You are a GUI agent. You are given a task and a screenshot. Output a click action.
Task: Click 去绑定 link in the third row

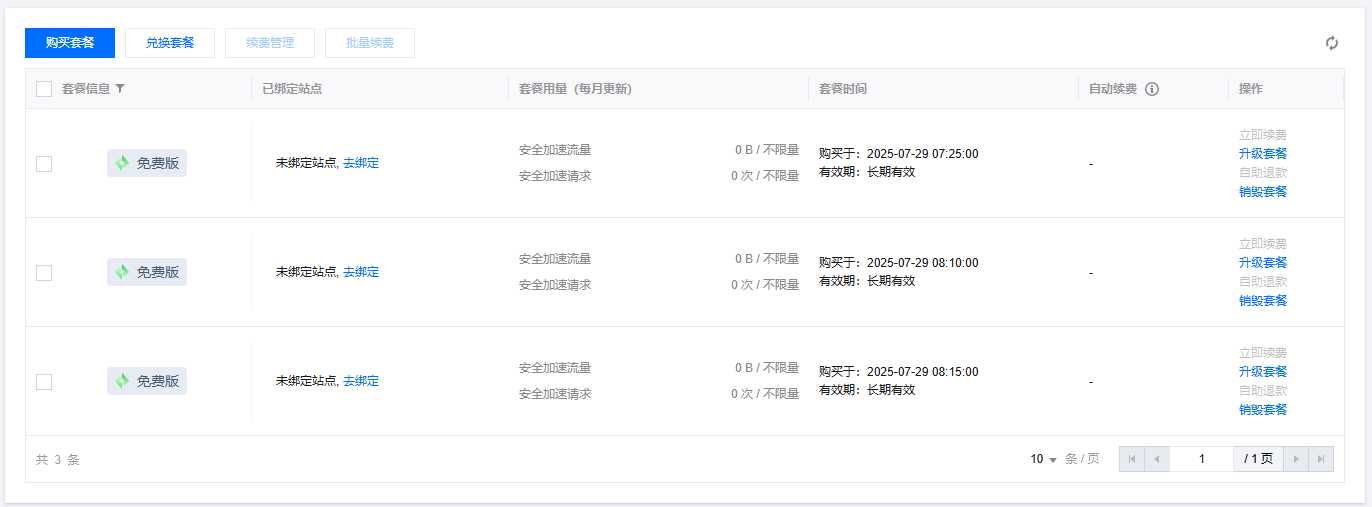(361, 381)
